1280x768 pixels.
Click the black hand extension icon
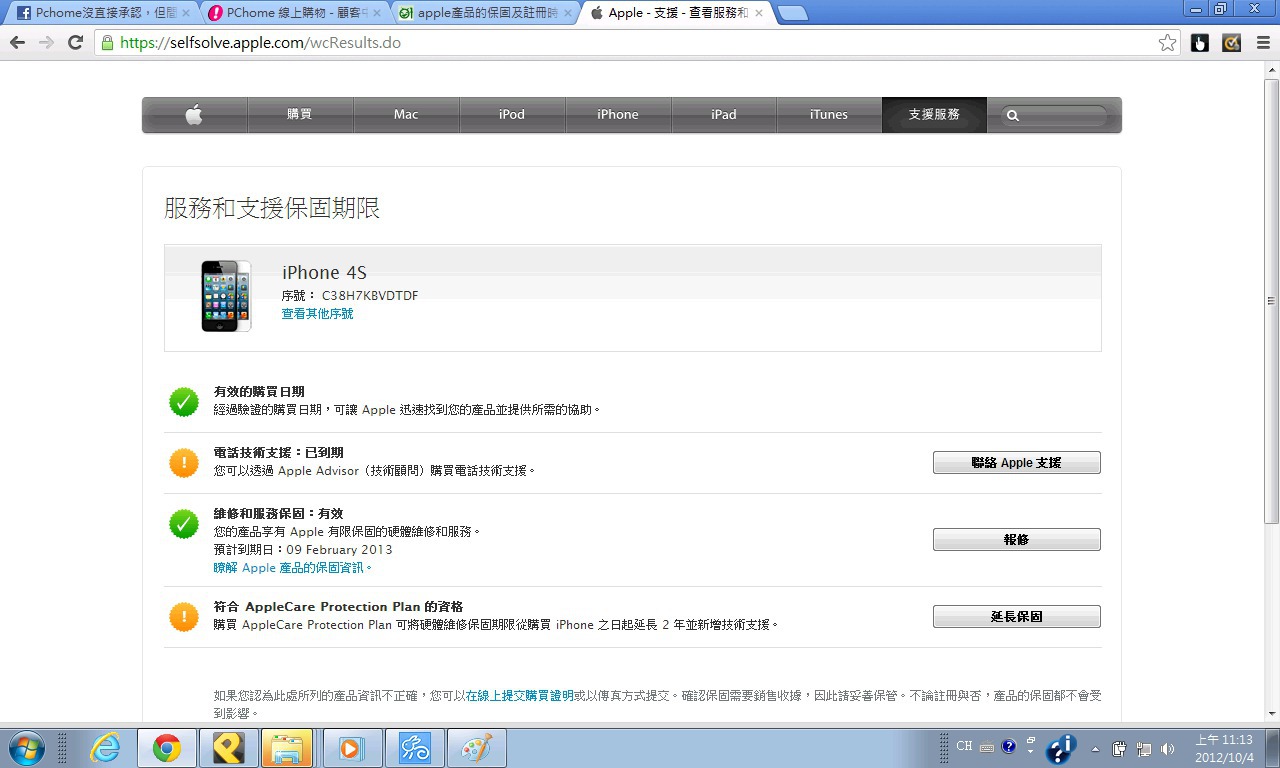(1200, 43)
